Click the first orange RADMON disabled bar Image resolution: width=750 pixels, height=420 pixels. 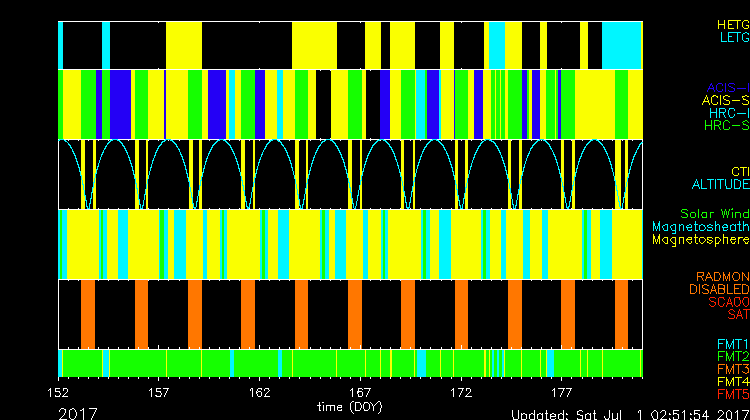click(88, 312)
